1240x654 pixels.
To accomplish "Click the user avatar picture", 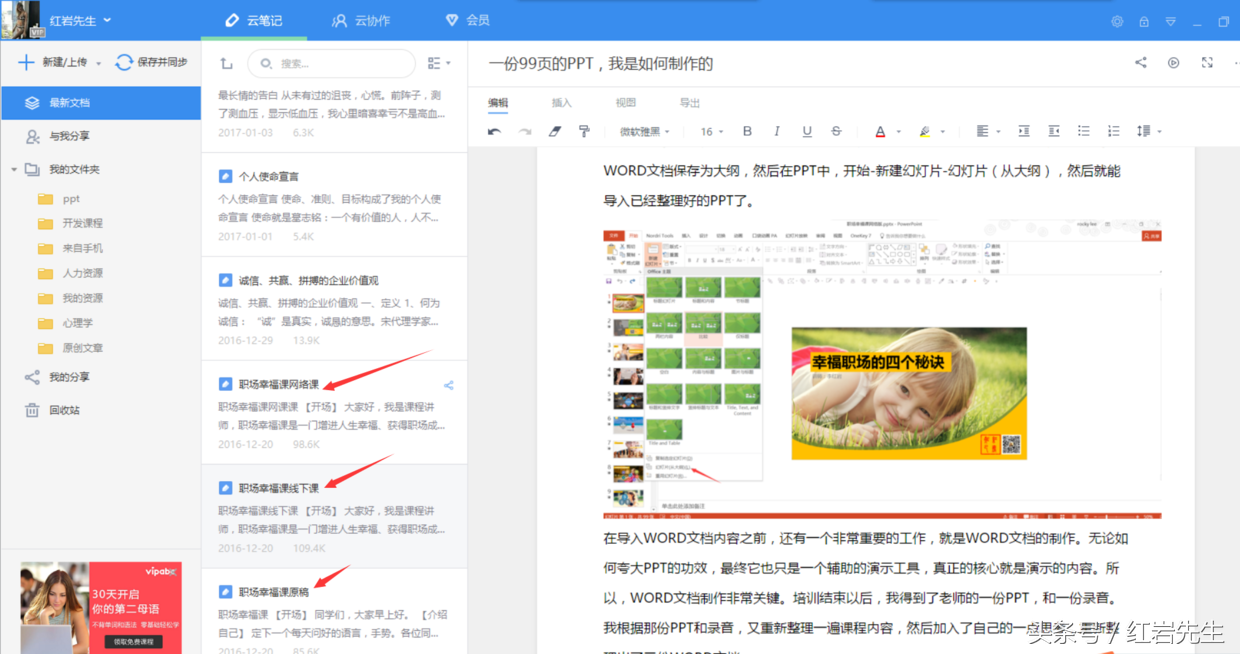I will click(21, 20).
